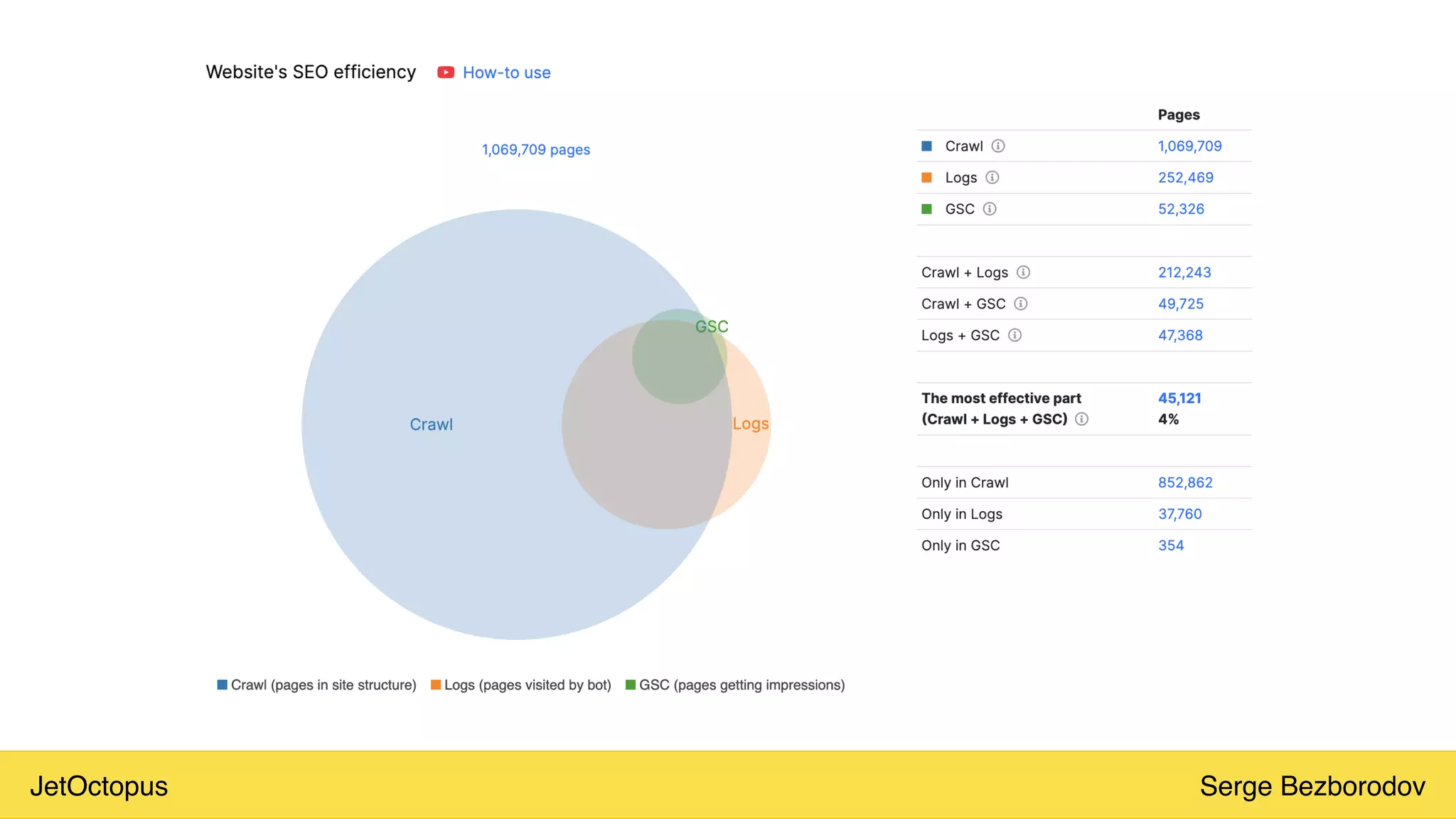
Task: Click the Only in GSC value 354
Action: click(1171, 545)
